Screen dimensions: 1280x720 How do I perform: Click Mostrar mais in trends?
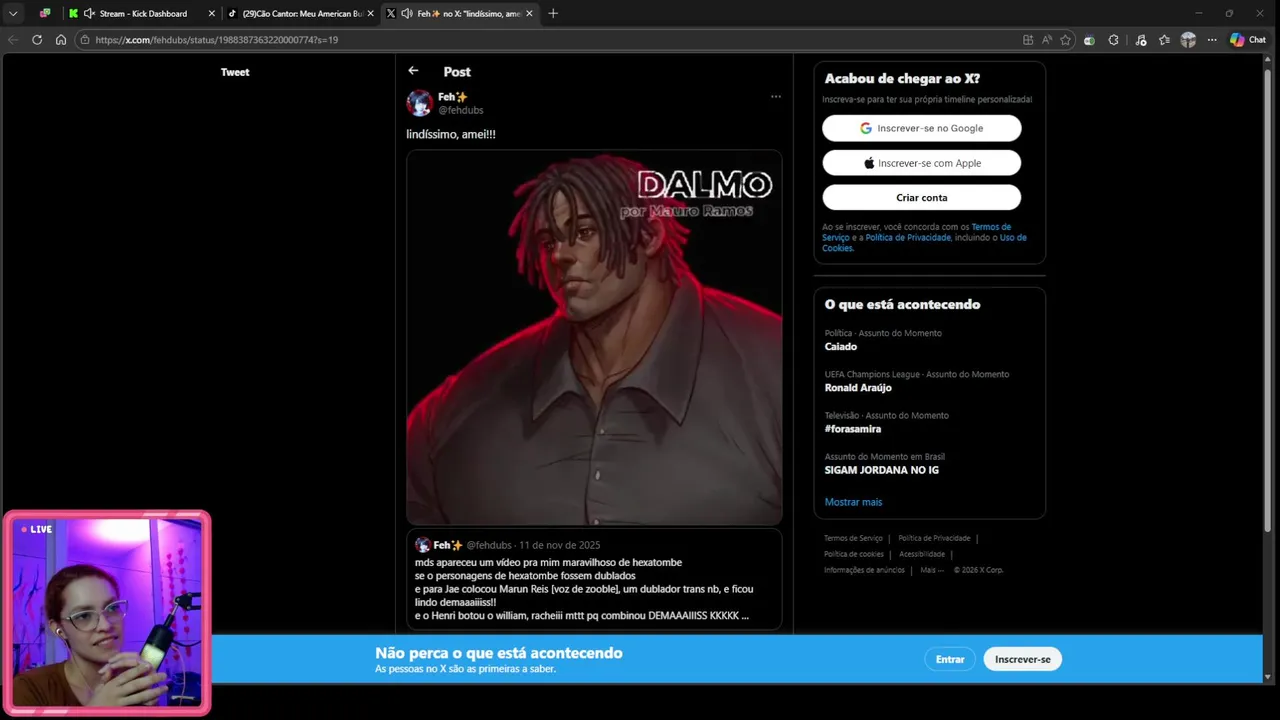(853, 502)
